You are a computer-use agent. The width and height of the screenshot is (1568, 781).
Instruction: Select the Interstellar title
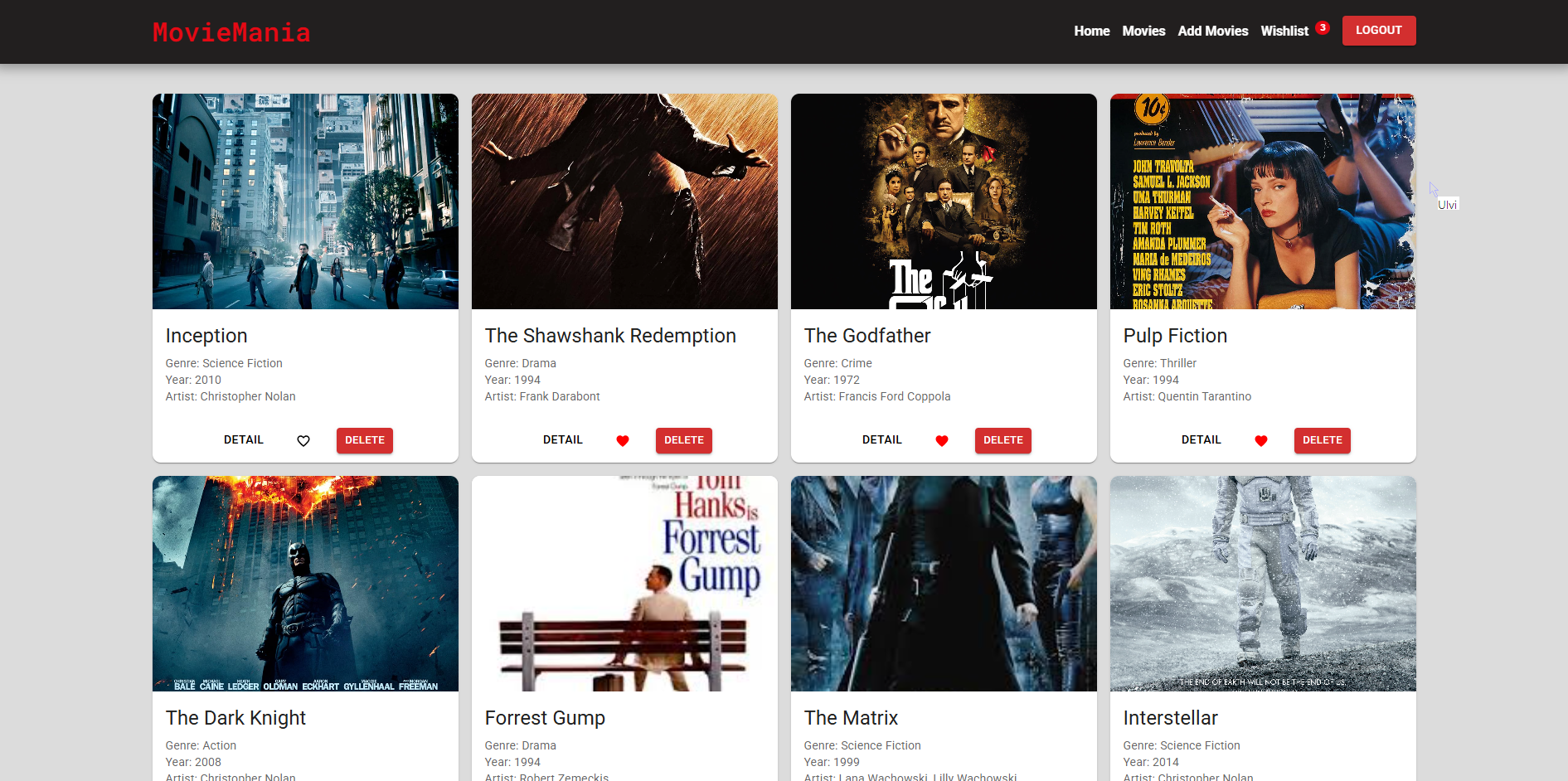click(1170, 718)
